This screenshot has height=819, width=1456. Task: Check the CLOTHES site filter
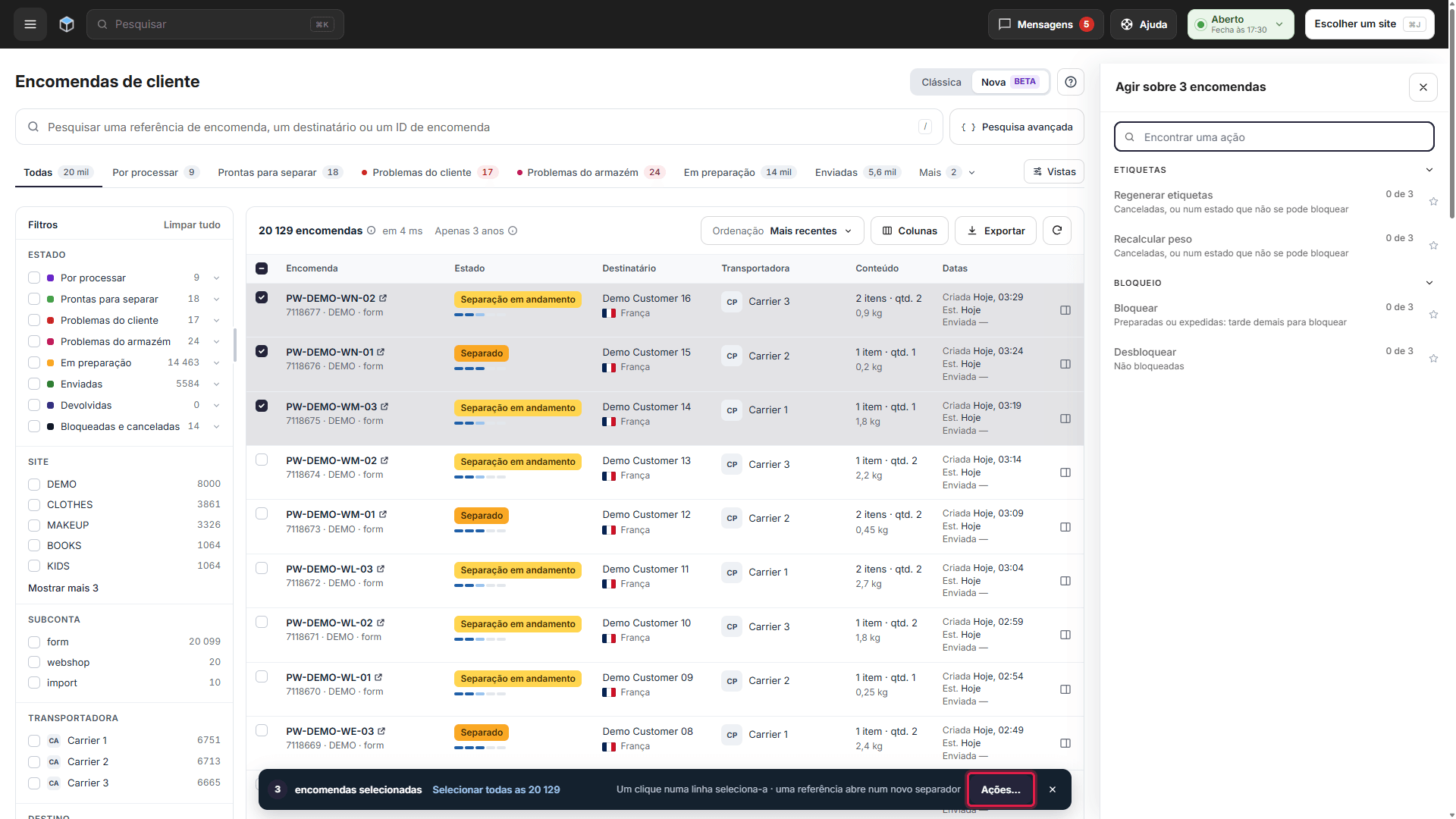point(34,504)
